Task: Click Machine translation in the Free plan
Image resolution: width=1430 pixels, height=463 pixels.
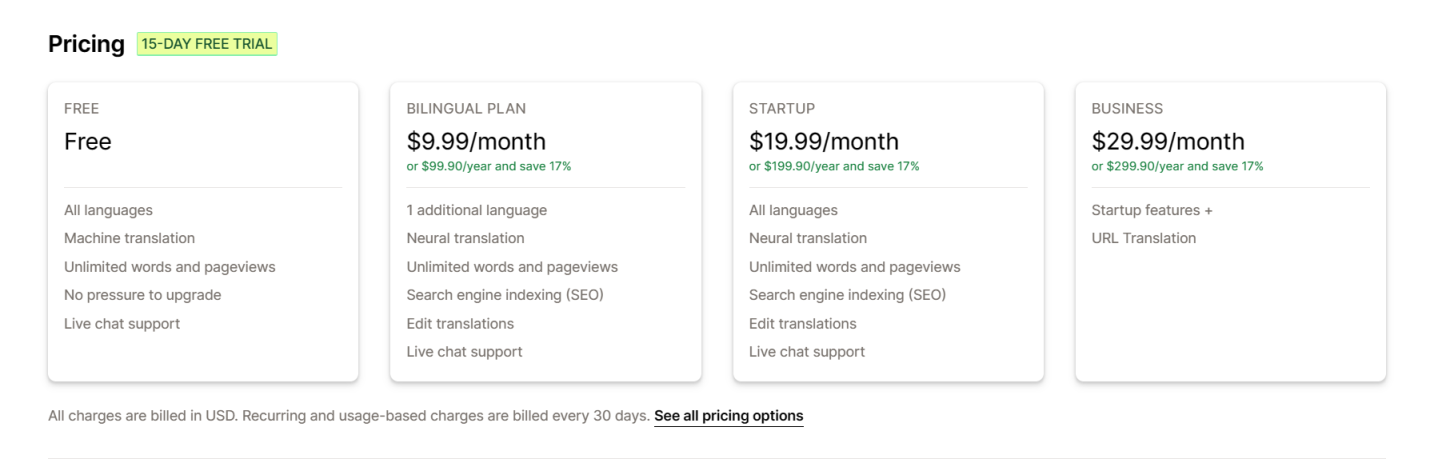Action: click(129, 238)
